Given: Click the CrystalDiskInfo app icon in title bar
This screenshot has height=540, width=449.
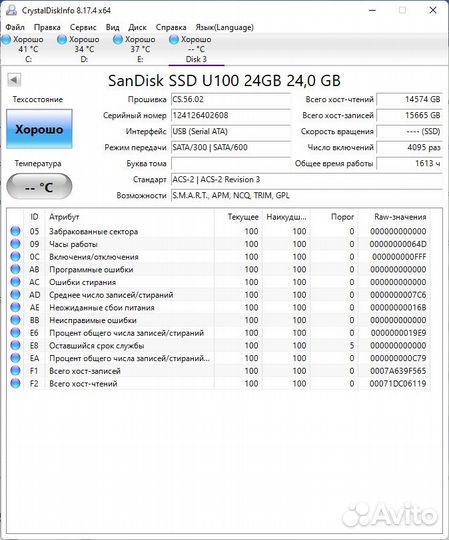Looking at the screenshot, I should [11, 10].
